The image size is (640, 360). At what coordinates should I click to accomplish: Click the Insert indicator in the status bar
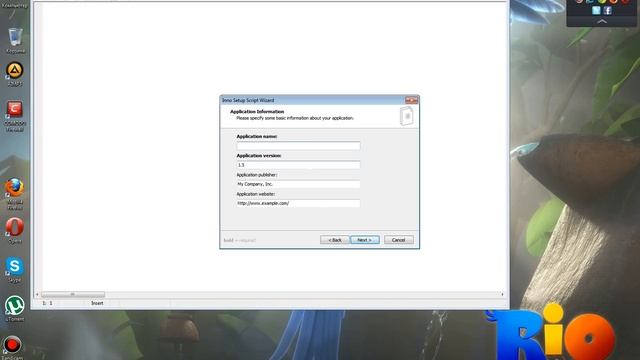pyautogui.click(x=97, y=303)
